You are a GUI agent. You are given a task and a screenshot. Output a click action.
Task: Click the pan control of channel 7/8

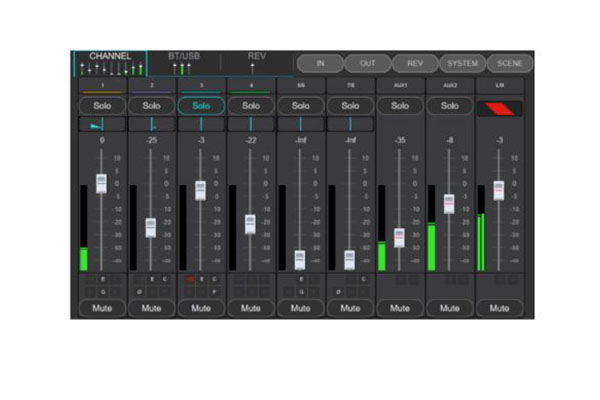(x=351, y=124)
